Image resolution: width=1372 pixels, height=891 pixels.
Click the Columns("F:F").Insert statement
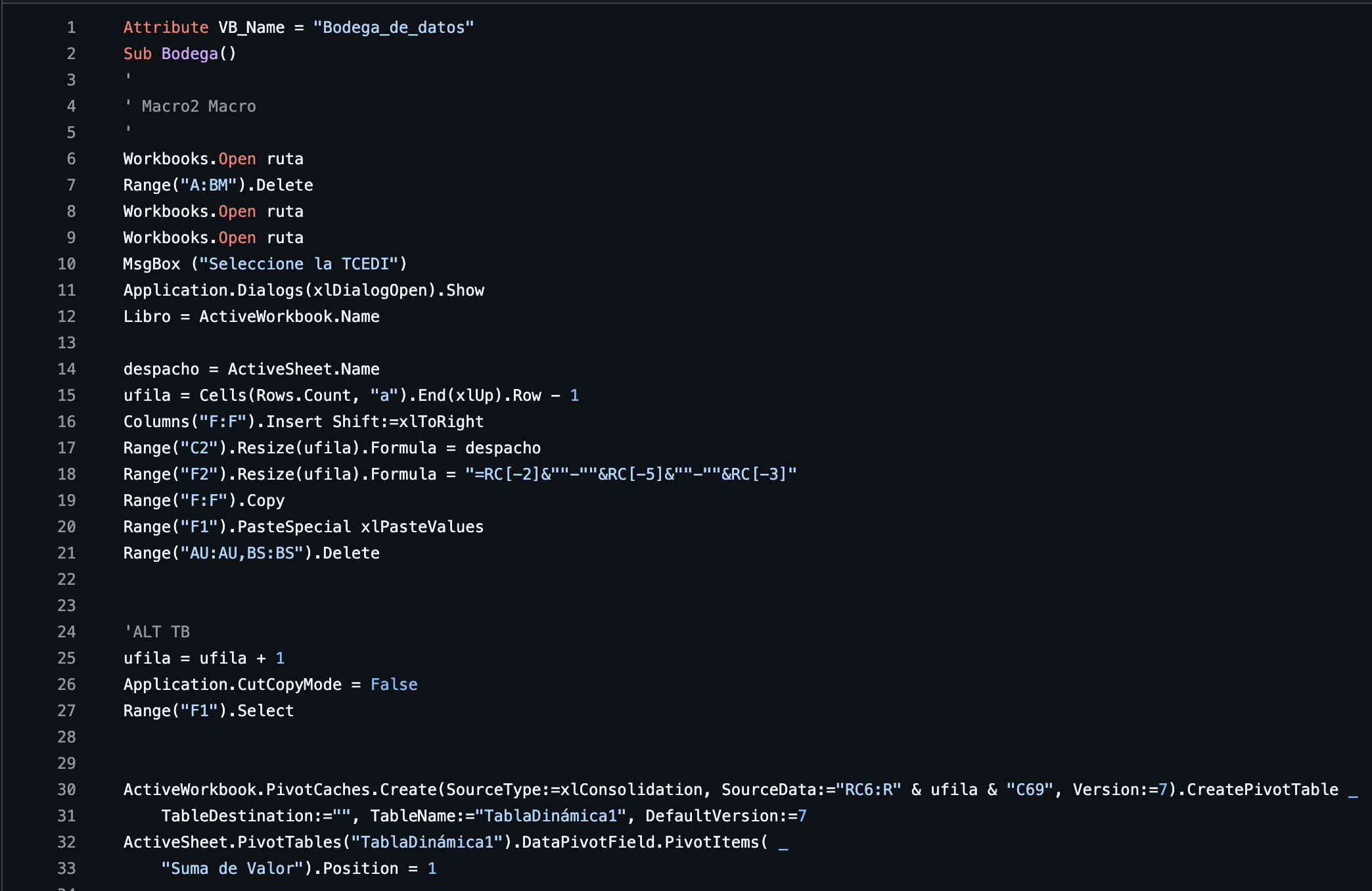[304, 422]
